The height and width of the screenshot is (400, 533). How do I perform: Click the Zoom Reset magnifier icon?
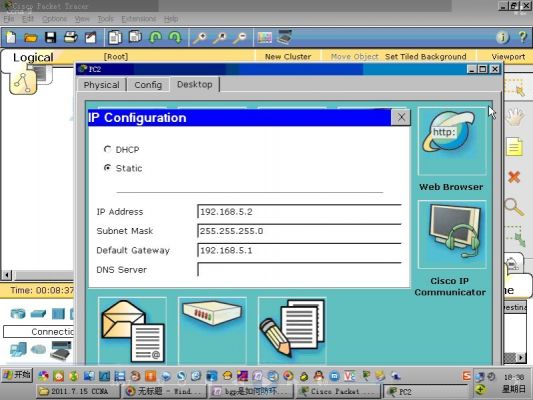tap(220, 38)
